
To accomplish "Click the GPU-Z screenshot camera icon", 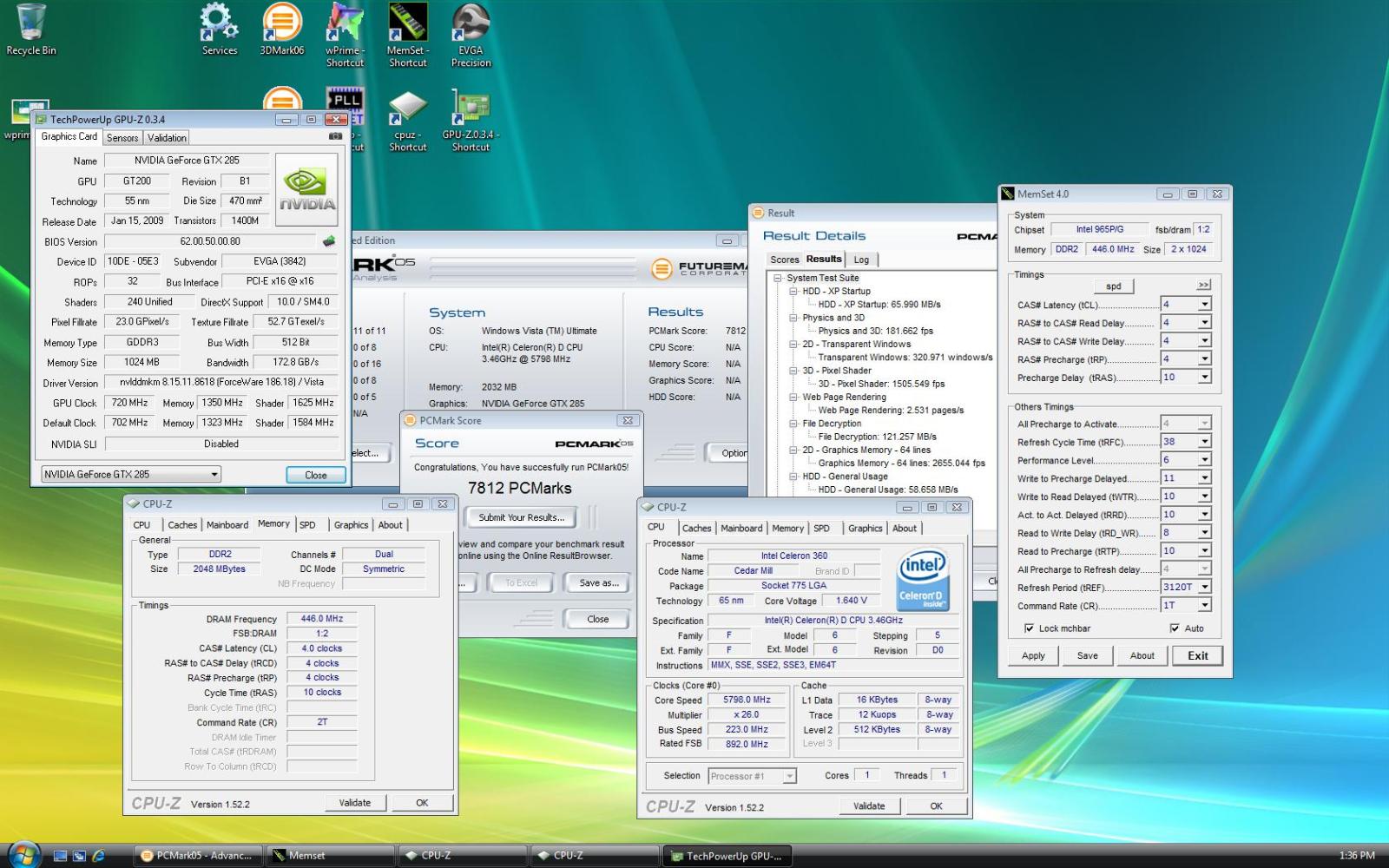I will click(x=336, y=136).
